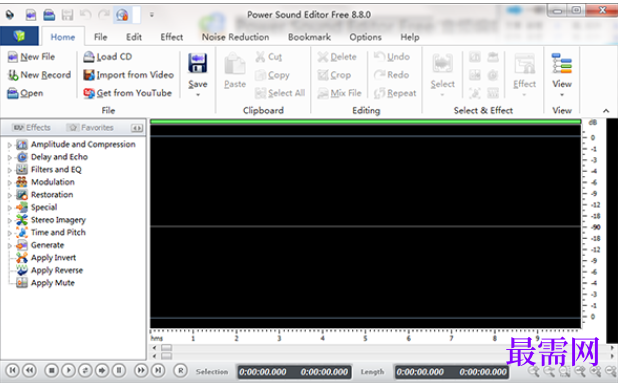Expand Delay and Echo category
618x383 pixels.
pos(10,157)
